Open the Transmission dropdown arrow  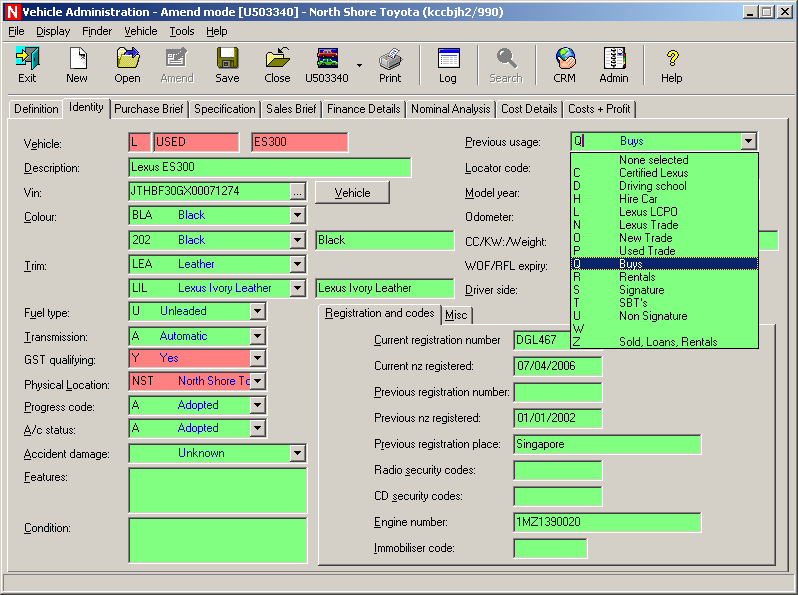258,337
